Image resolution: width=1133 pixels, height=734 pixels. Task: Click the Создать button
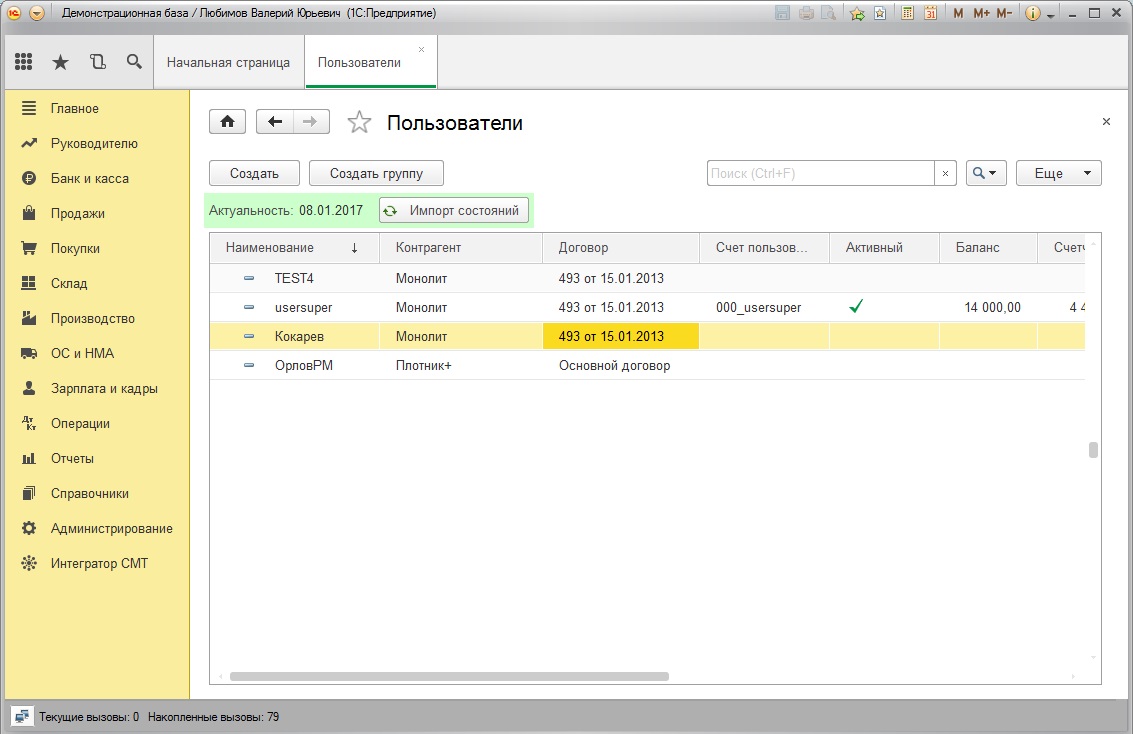(x=254, y=173)
